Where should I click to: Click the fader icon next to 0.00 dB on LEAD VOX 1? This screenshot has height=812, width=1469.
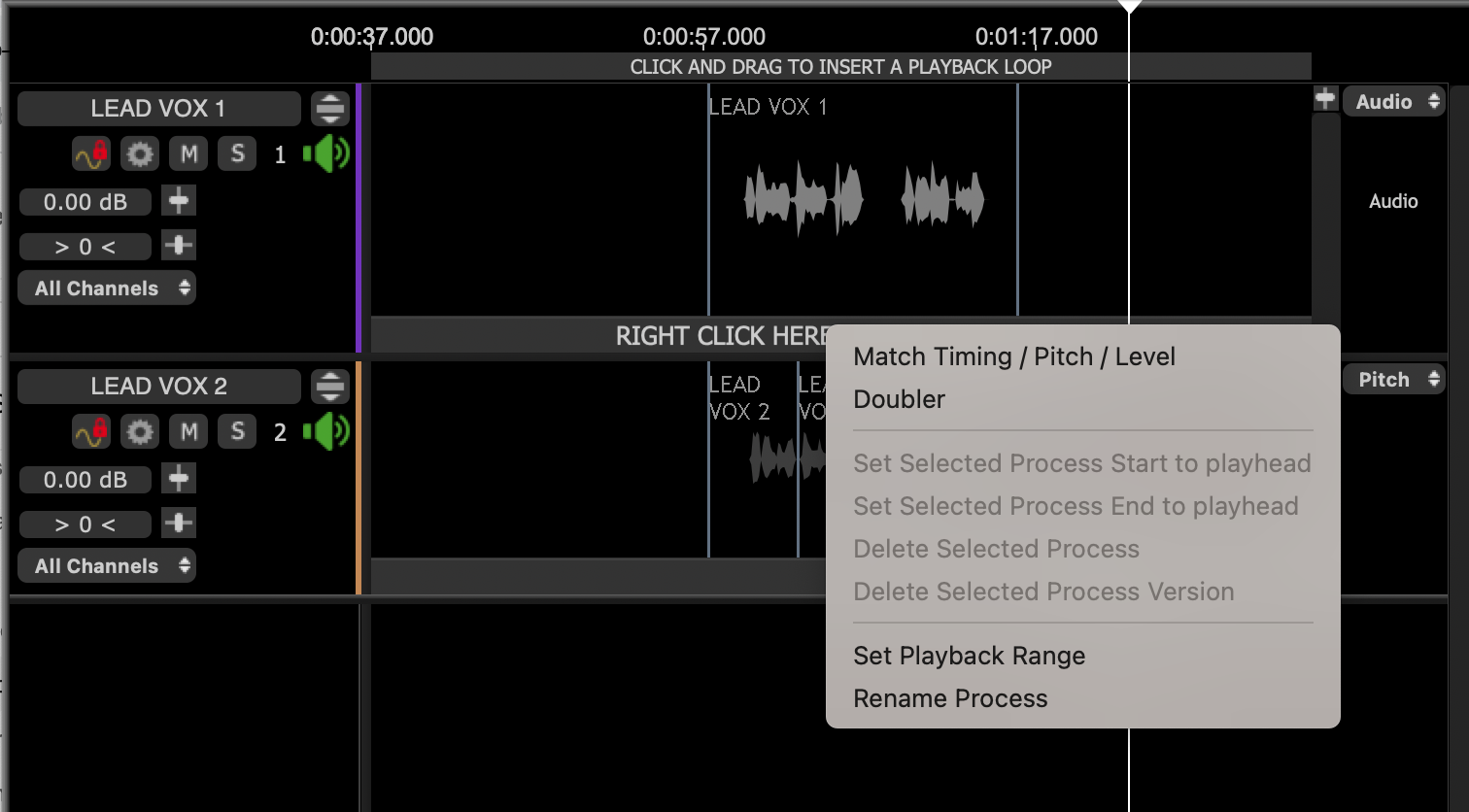(x=178, y=201)
